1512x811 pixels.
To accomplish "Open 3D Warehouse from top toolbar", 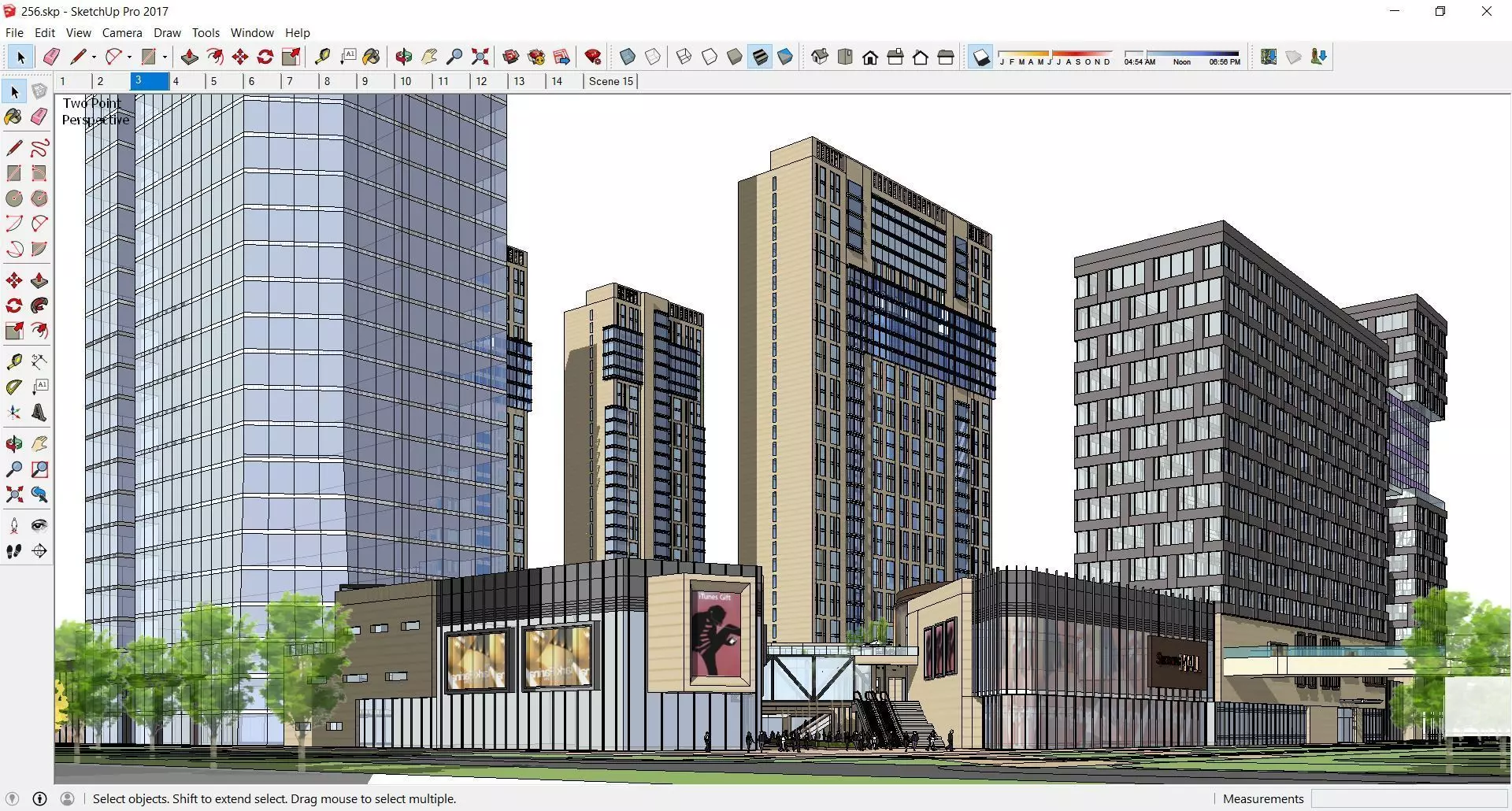I will point(511,57).
